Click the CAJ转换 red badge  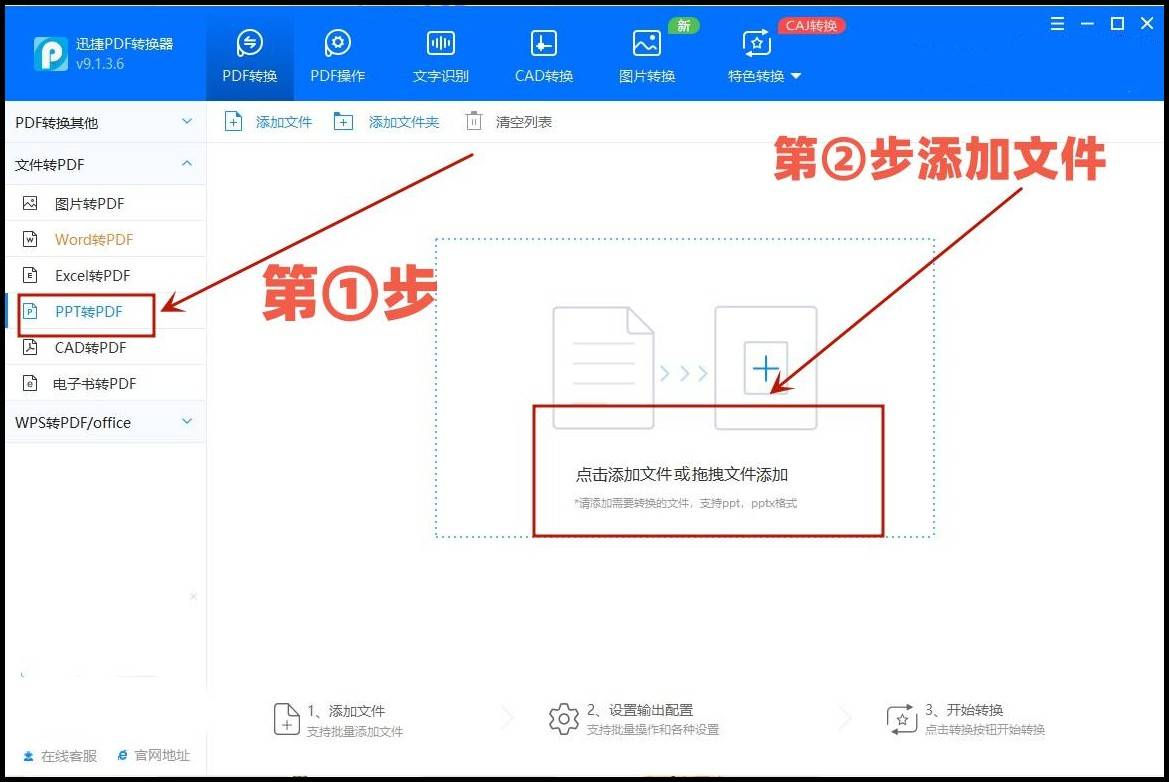pos(811,25)
